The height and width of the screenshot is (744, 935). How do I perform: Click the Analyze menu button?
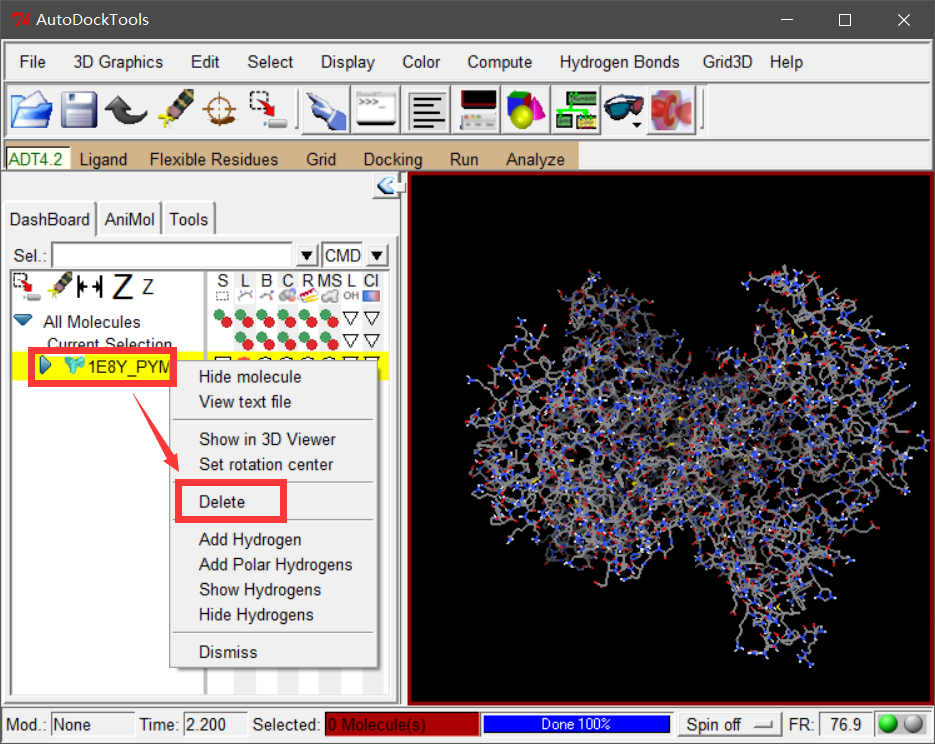pyautogui.click(x=535, y=159)
